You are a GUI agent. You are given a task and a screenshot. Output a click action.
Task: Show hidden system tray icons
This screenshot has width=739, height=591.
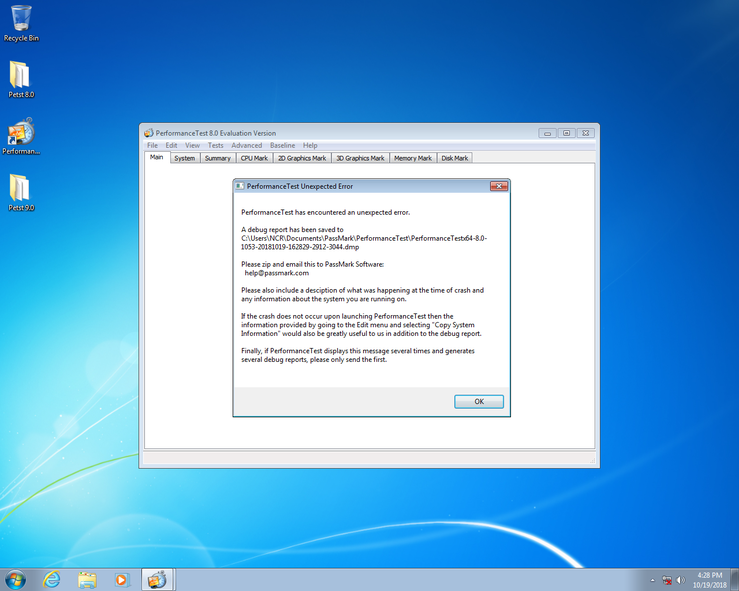[x=653, y=580]
